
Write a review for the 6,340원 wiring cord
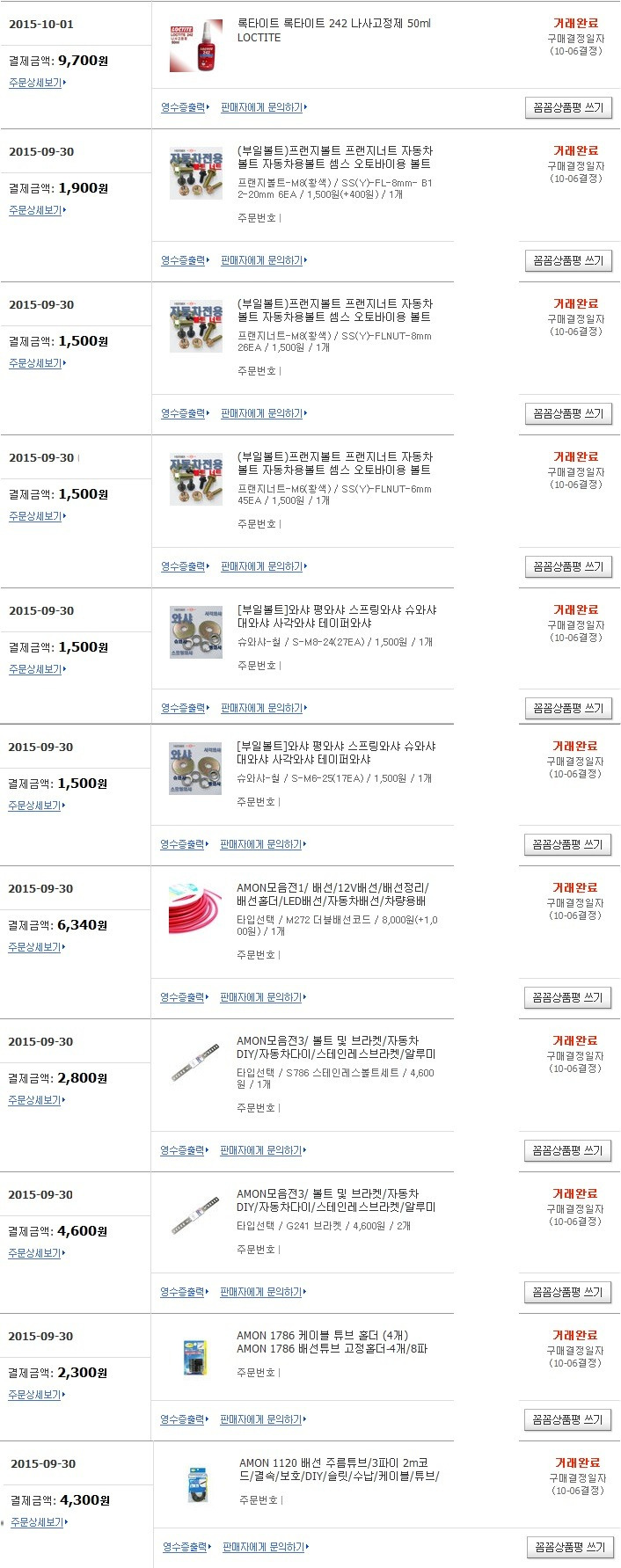click(567, 997)
